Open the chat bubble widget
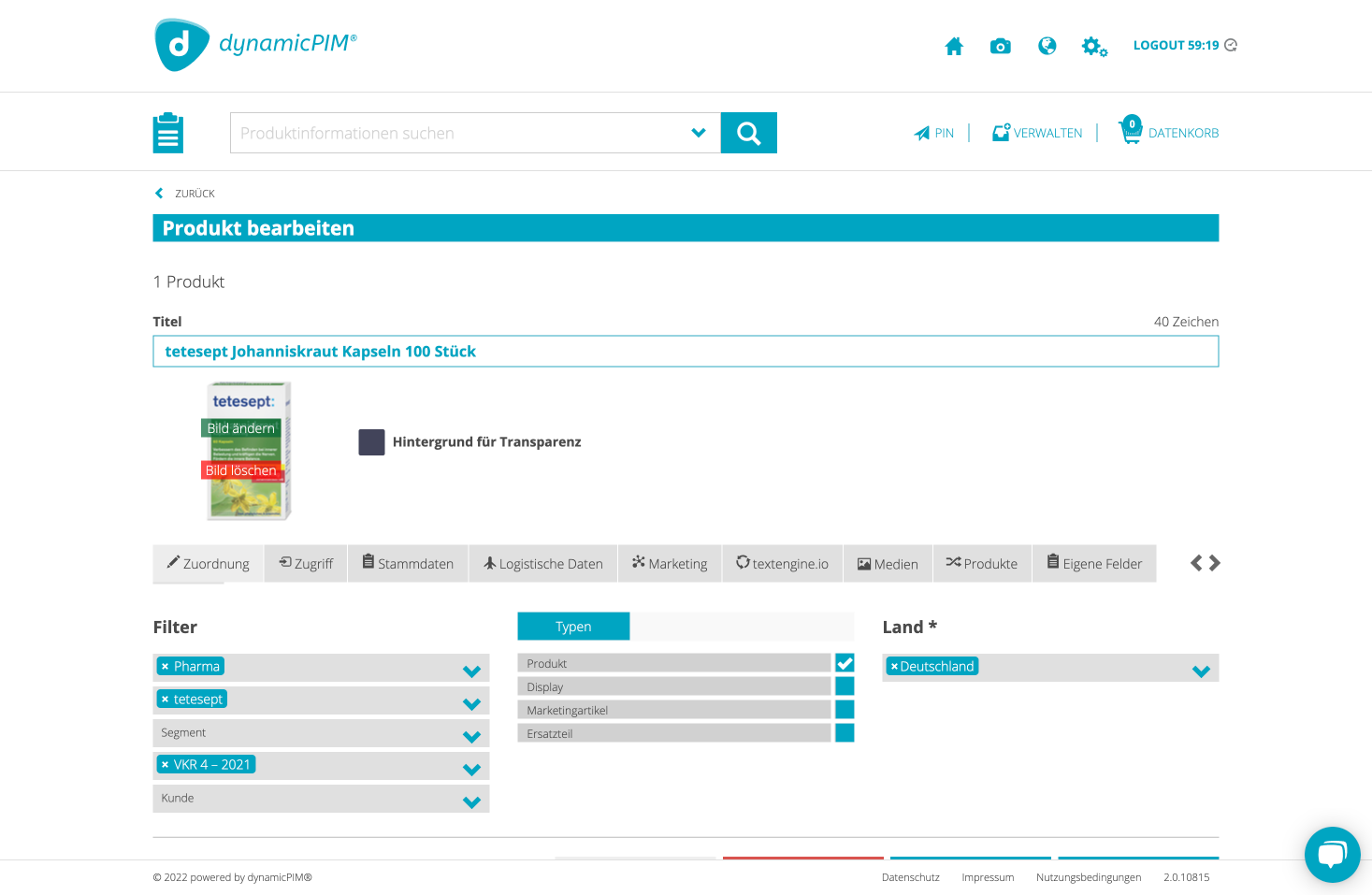 1332,854
